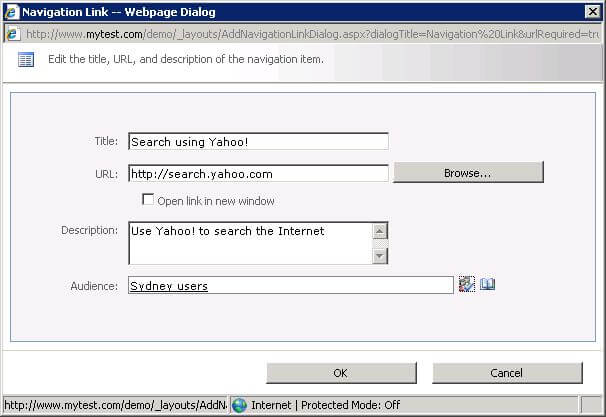606x417 pixels.
Task: Click the Edit the title, URL instruction text
Action: click(186, 60)
